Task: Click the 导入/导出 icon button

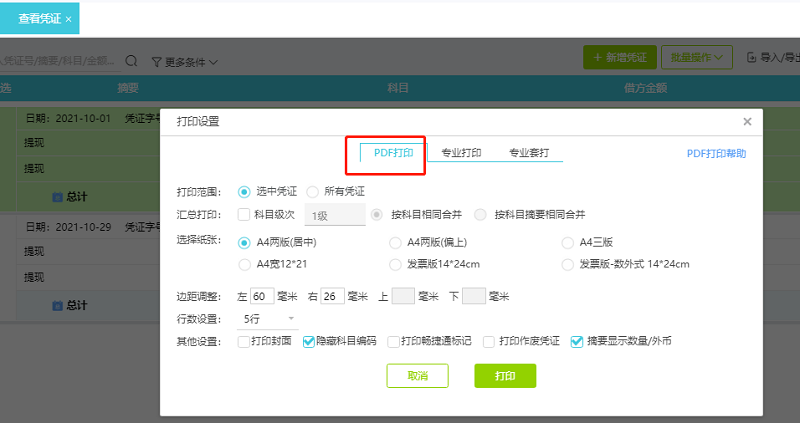Action: (x=752, y=58)
